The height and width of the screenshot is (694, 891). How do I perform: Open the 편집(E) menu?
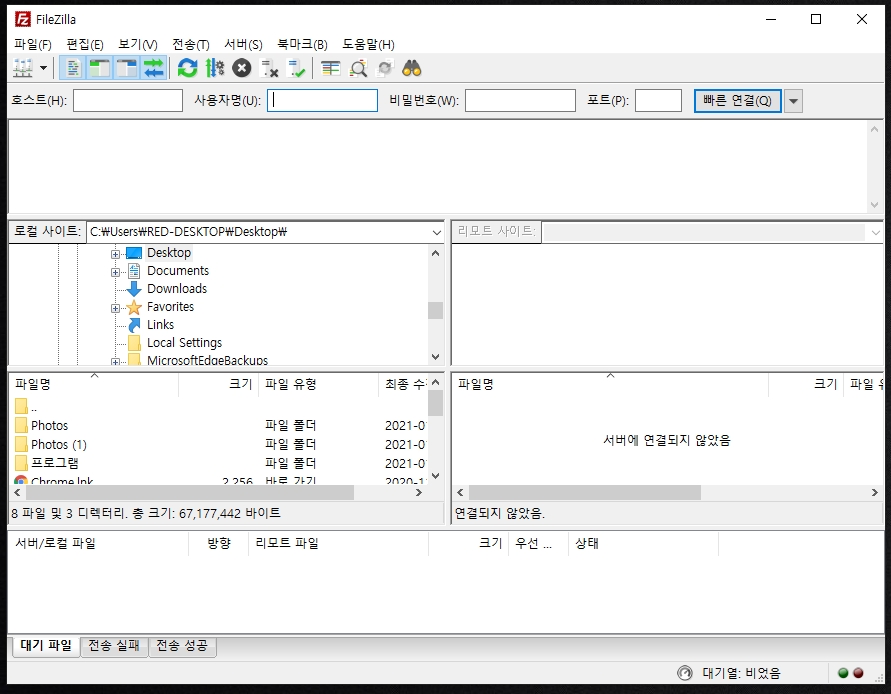pyautogui.click(x=85, y=44)
